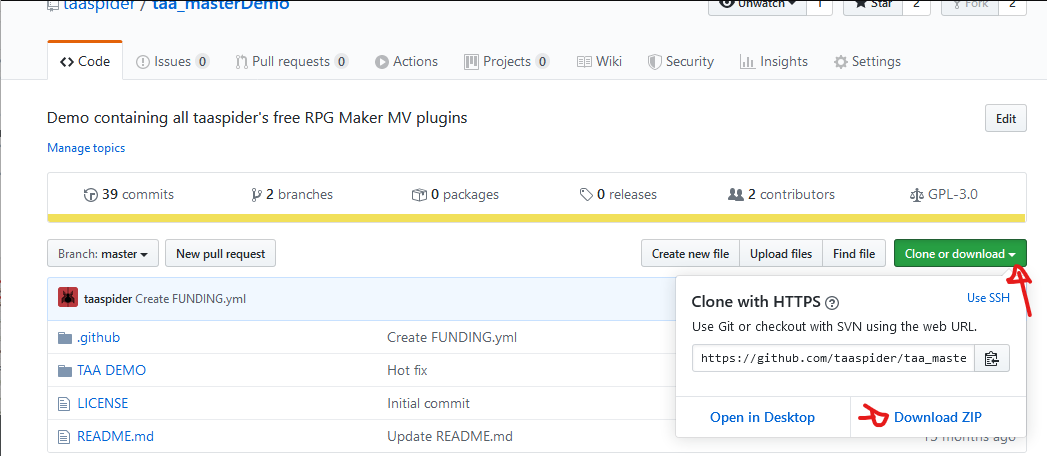Click the folder icon beside TAA DEMO
Image resolution: width=1047 pixels, height=456 pixels.
tap(64, 371)
